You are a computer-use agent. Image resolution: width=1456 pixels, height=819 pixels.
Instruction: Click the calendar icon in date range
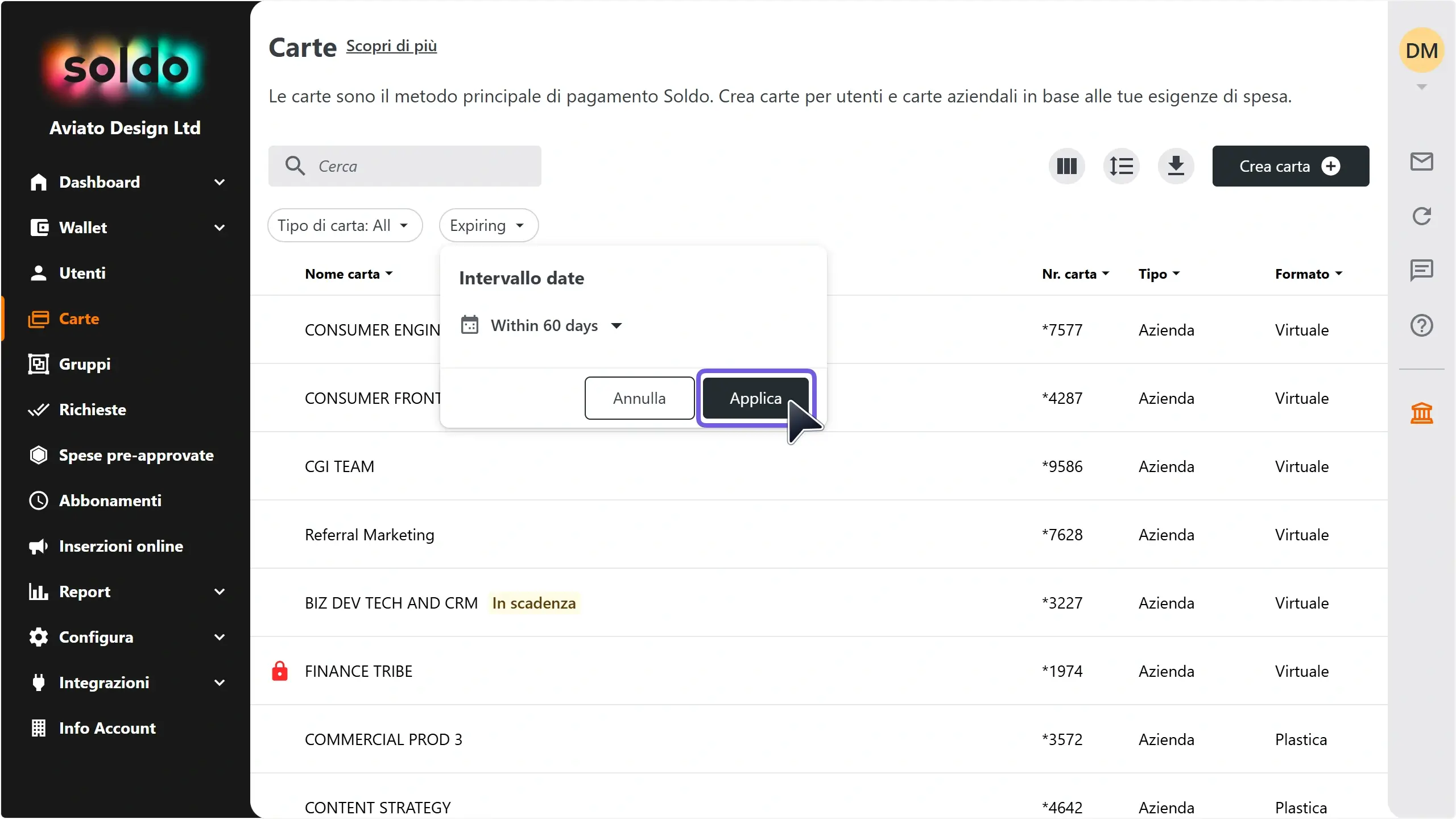pos(469,325)
